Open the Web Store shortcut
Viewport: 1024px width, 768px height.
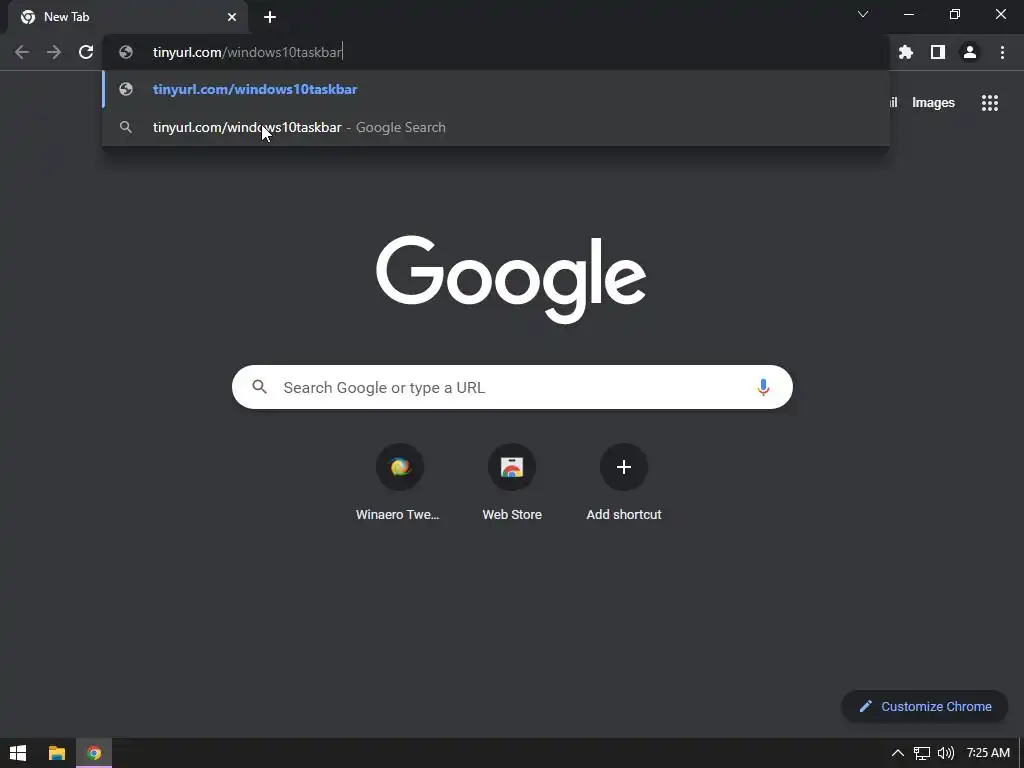(512, 483)
